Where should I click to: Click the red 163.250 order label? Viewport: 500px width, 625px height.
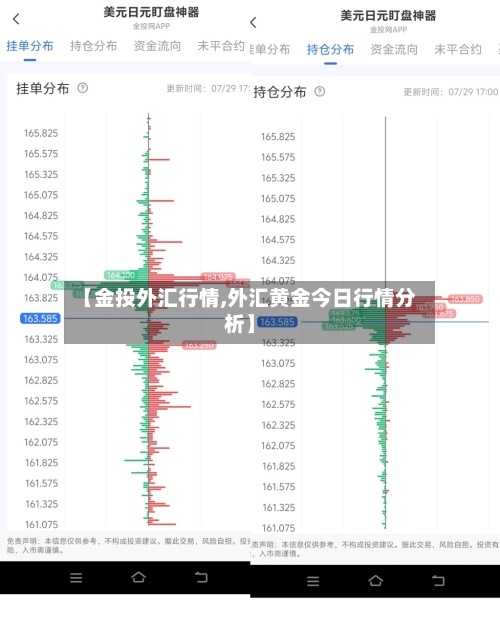199,345
